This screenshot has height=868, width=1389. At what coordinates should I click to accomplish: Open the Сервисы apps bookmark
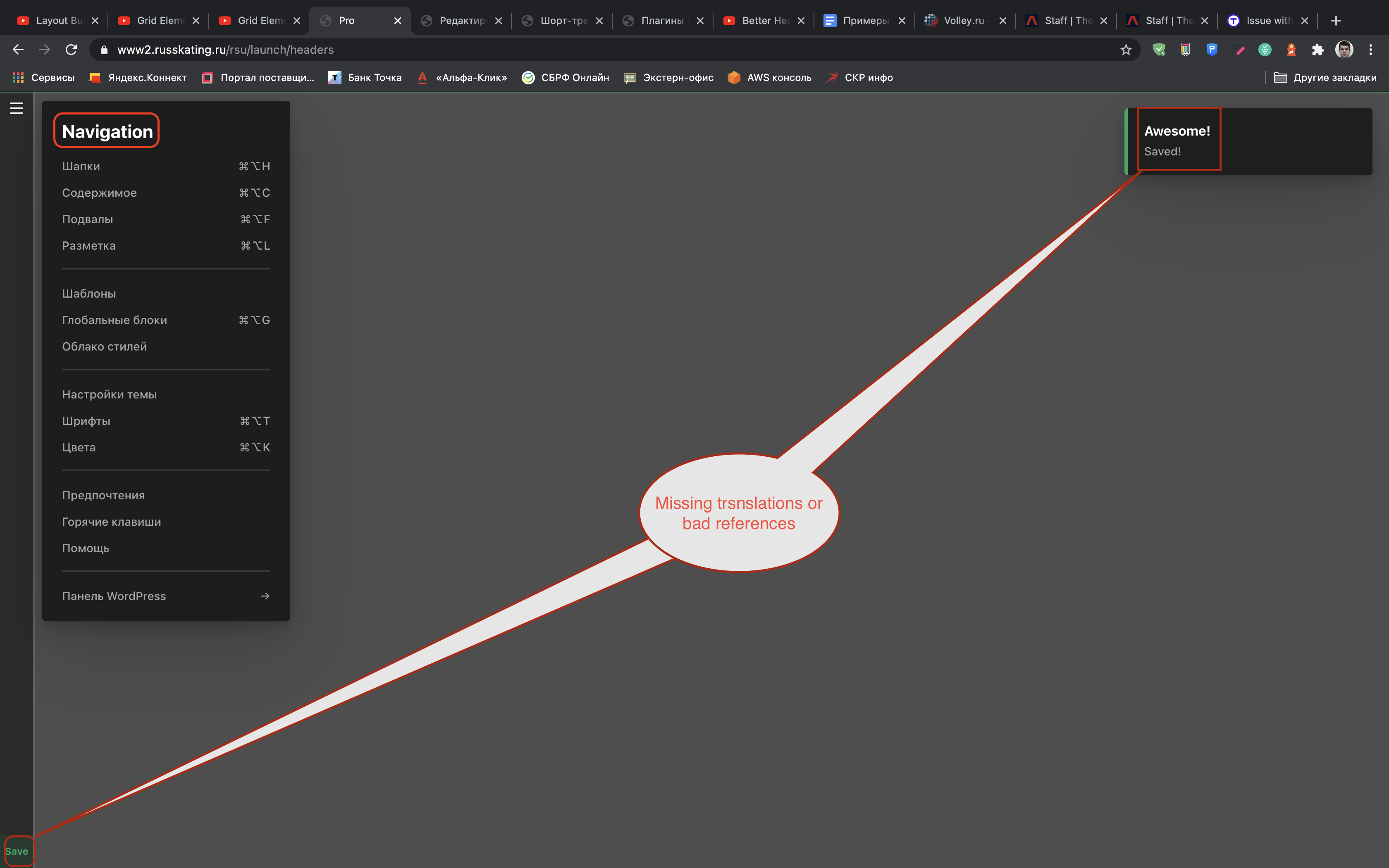pos(44,78)
